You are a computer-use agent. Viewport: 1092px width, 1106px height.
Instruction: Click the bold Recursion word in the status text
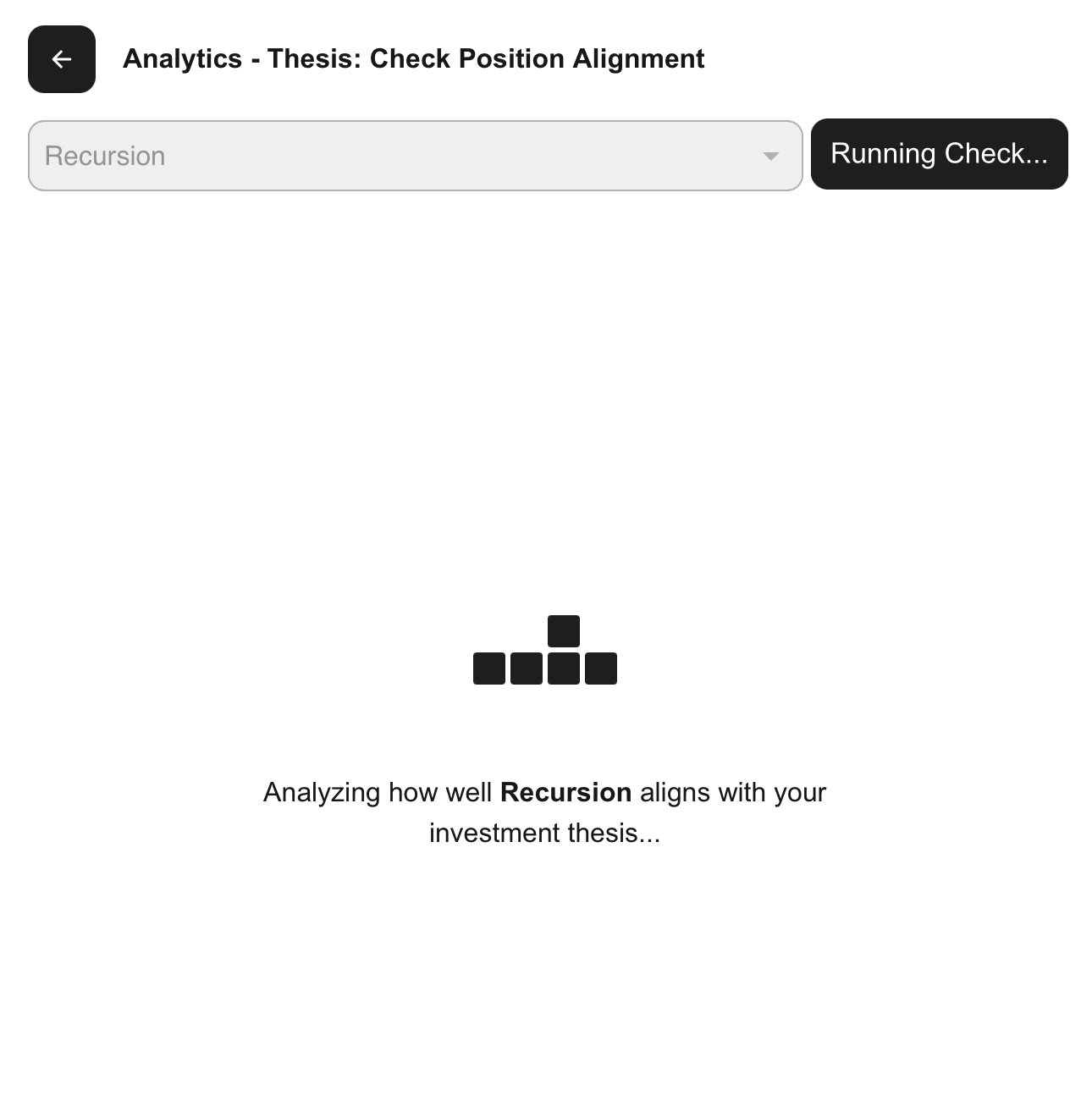[566, 792]
